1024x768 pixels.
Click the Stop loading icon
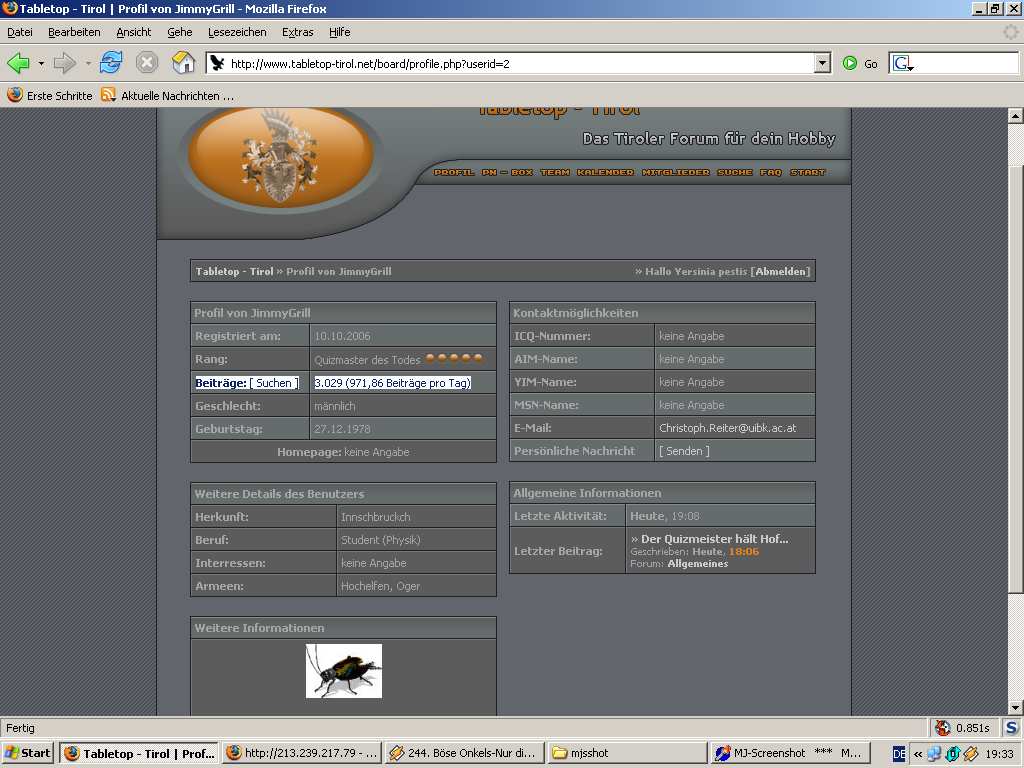[147, 63]
